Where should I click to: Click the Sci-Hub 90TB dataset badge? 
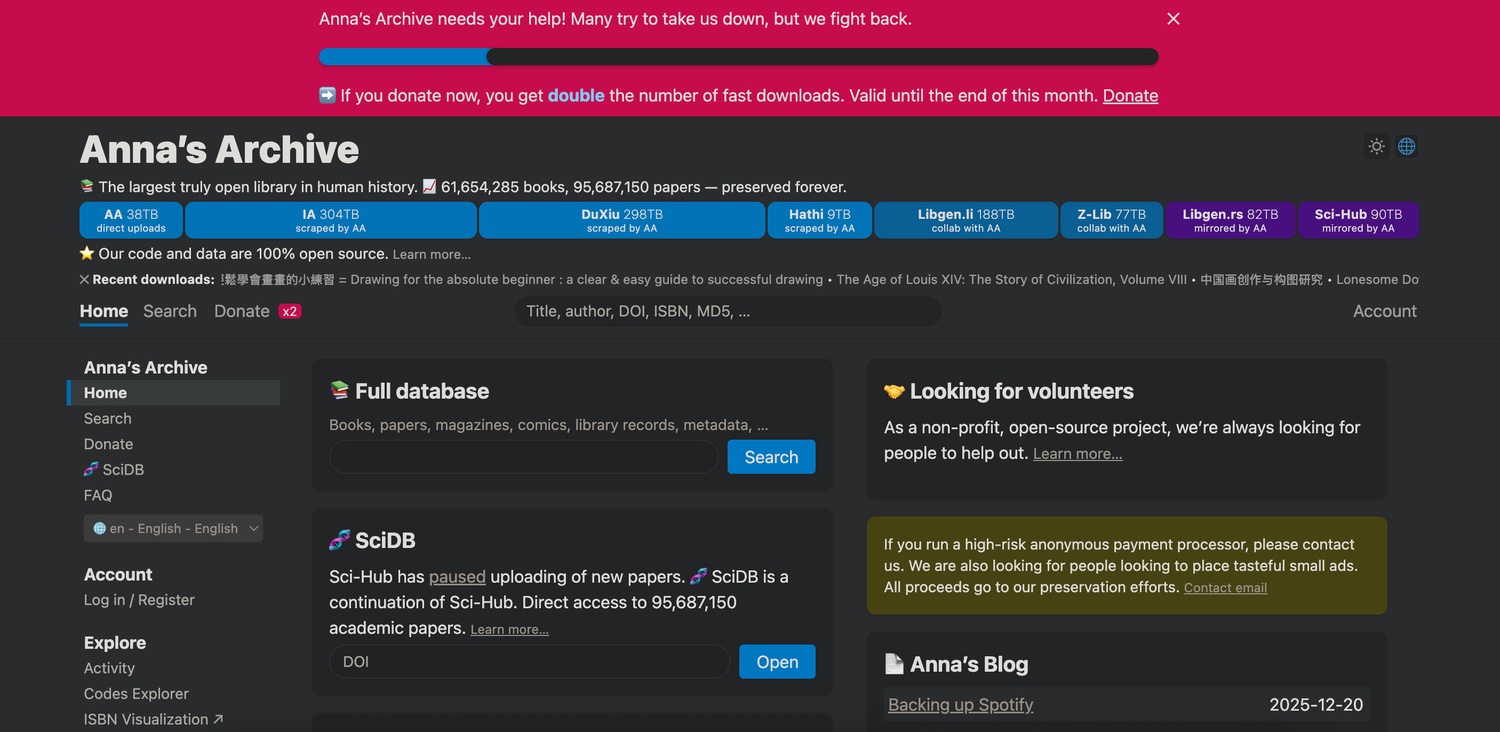coord(1358,220)
